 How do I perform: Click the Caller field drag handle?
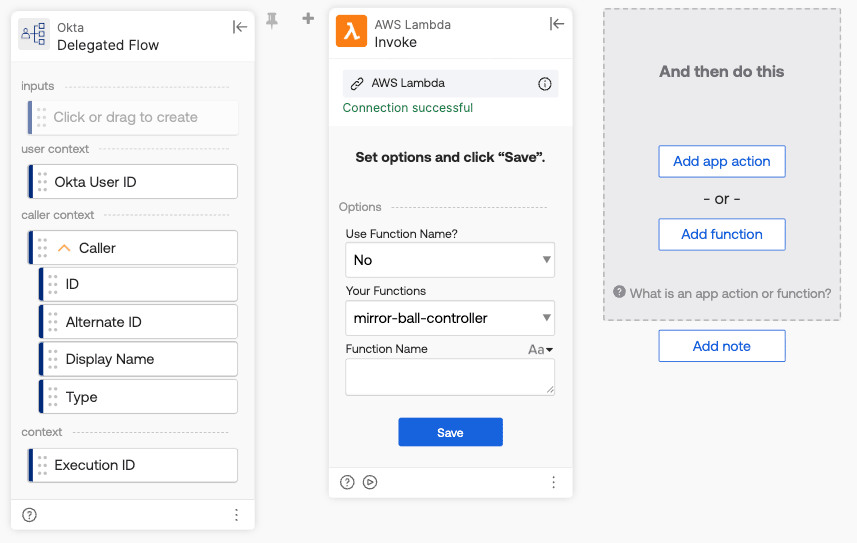click(x=42, y=248)
